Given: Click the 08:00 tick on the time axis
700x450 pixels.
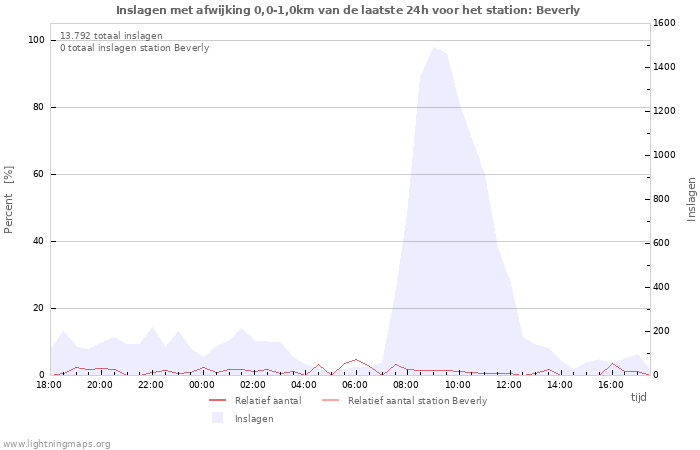Looking at the screenshot, I should point(406,384).
